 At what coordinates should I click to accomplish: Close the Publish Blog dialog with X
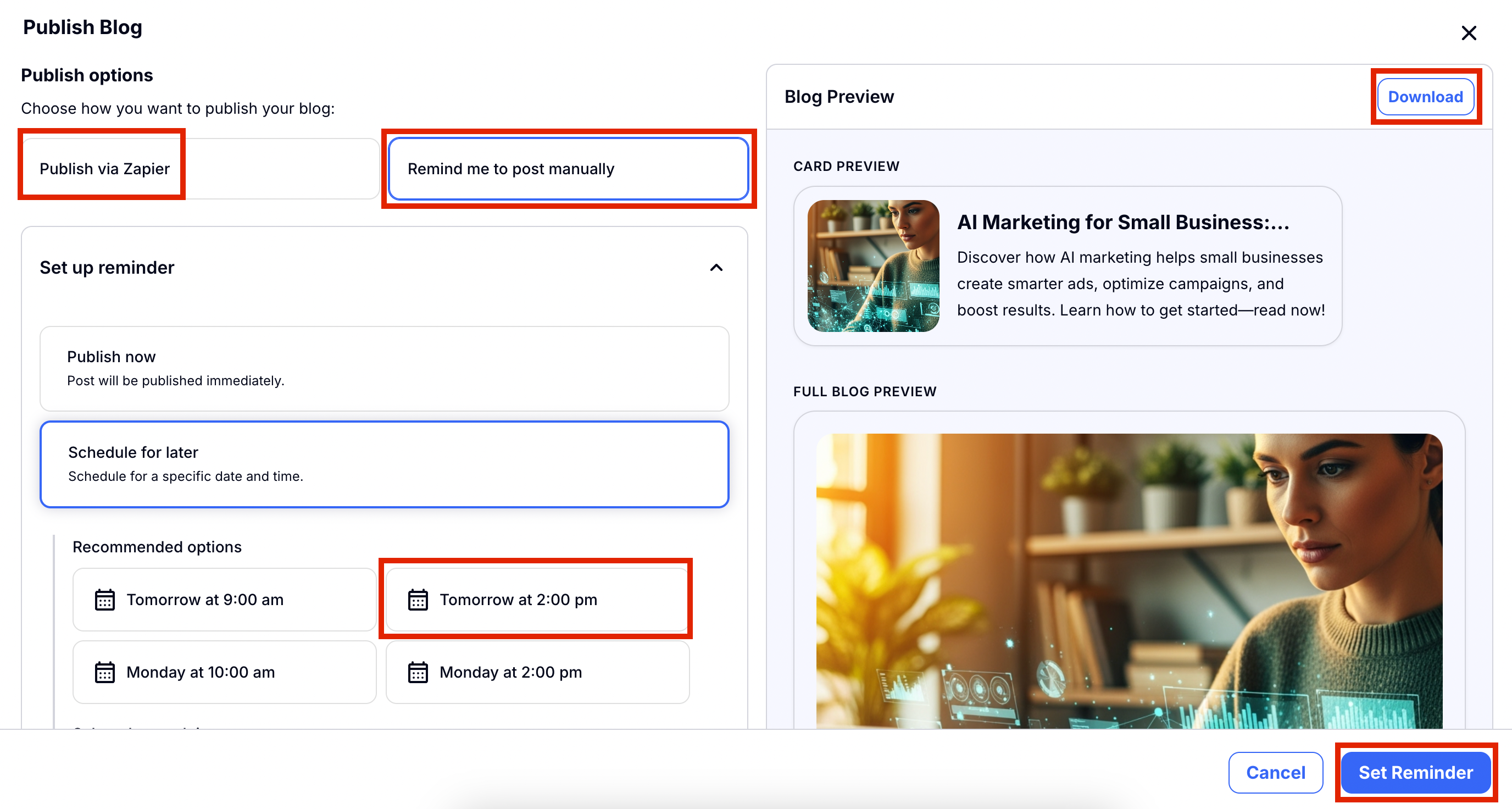pyautogui.click(x=1468, y=33)
